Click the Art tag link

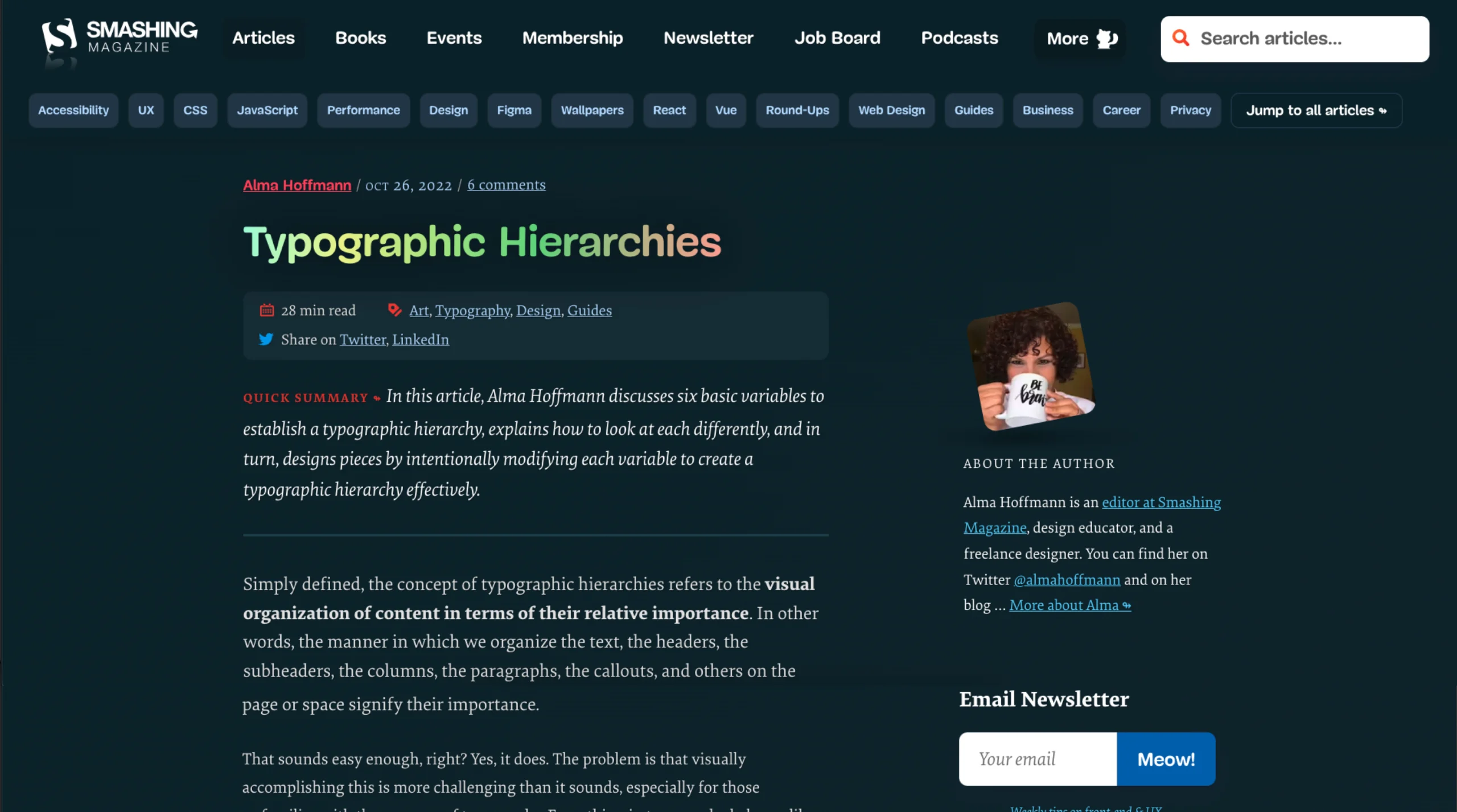click(418, 310)
